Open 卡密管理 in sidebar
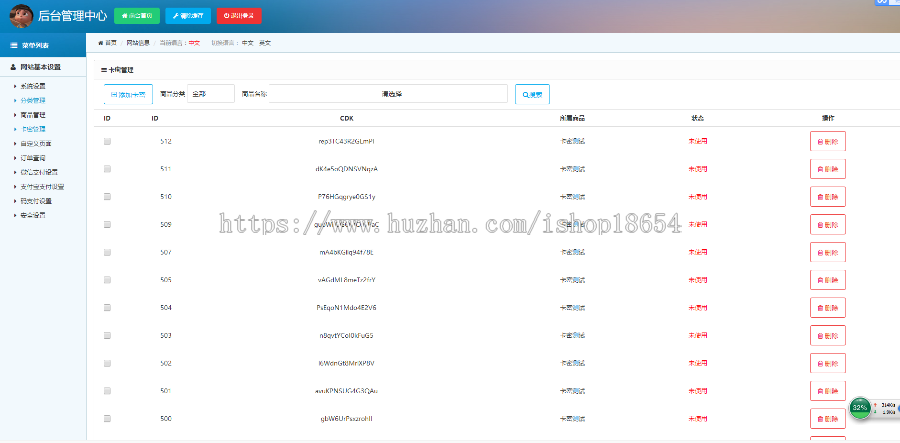The width and height of the screenshot is (900, 443). (x=33, y=129)
